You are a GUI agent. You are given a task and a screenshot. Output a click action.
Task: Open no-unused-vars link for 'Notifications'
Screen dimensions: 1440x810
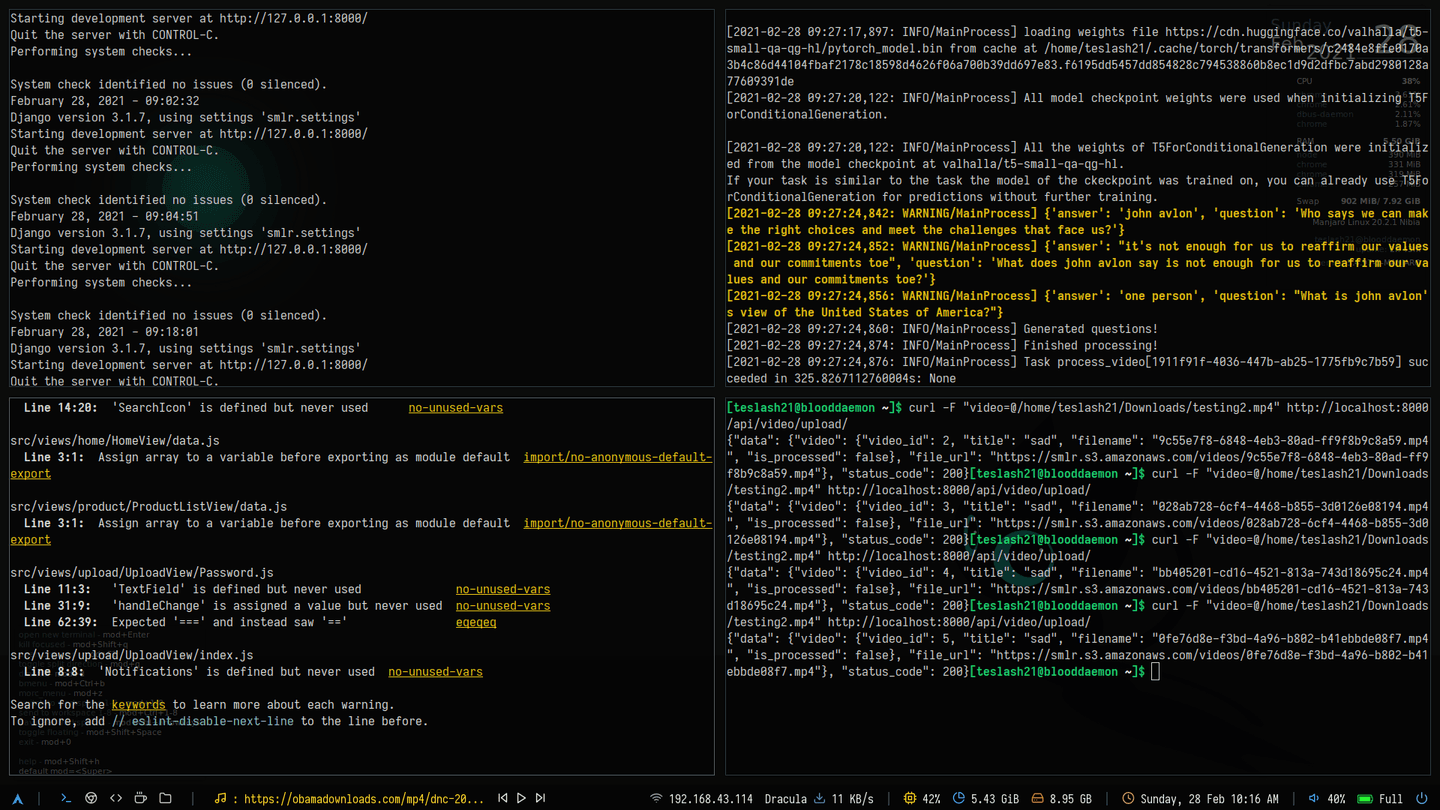point(435,672)
